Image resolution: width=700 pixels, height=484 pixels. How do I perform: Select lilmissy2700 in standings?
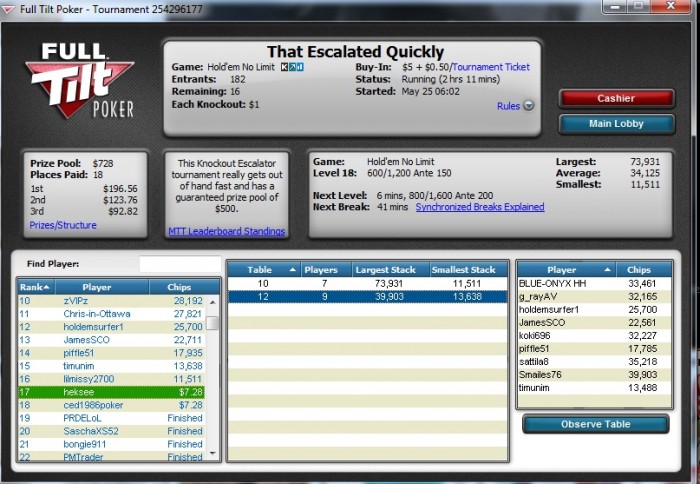[x=112, y=379]
